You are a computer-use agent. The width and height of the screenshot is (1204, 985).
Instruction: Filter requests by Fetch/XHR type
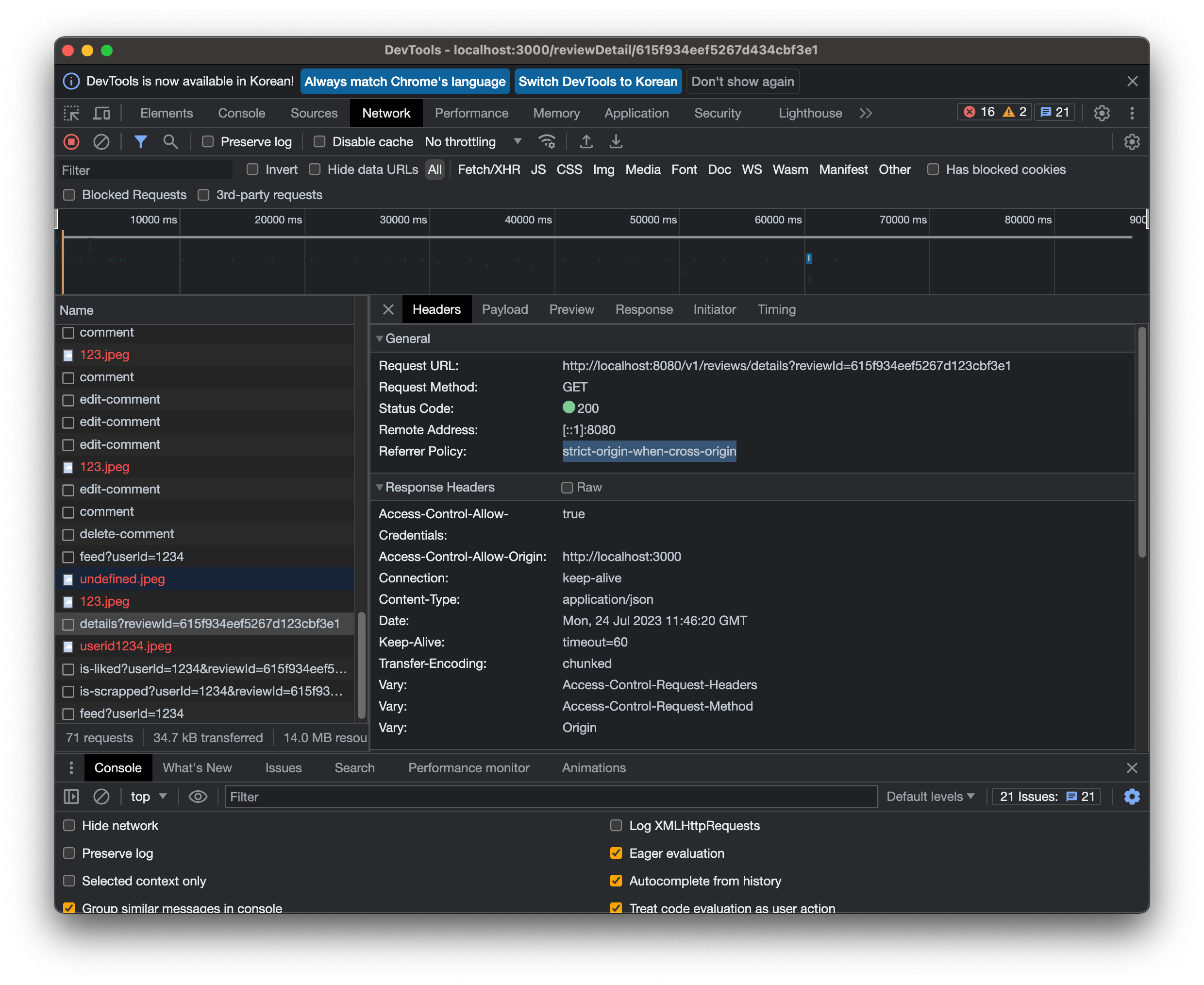(489, 170)
